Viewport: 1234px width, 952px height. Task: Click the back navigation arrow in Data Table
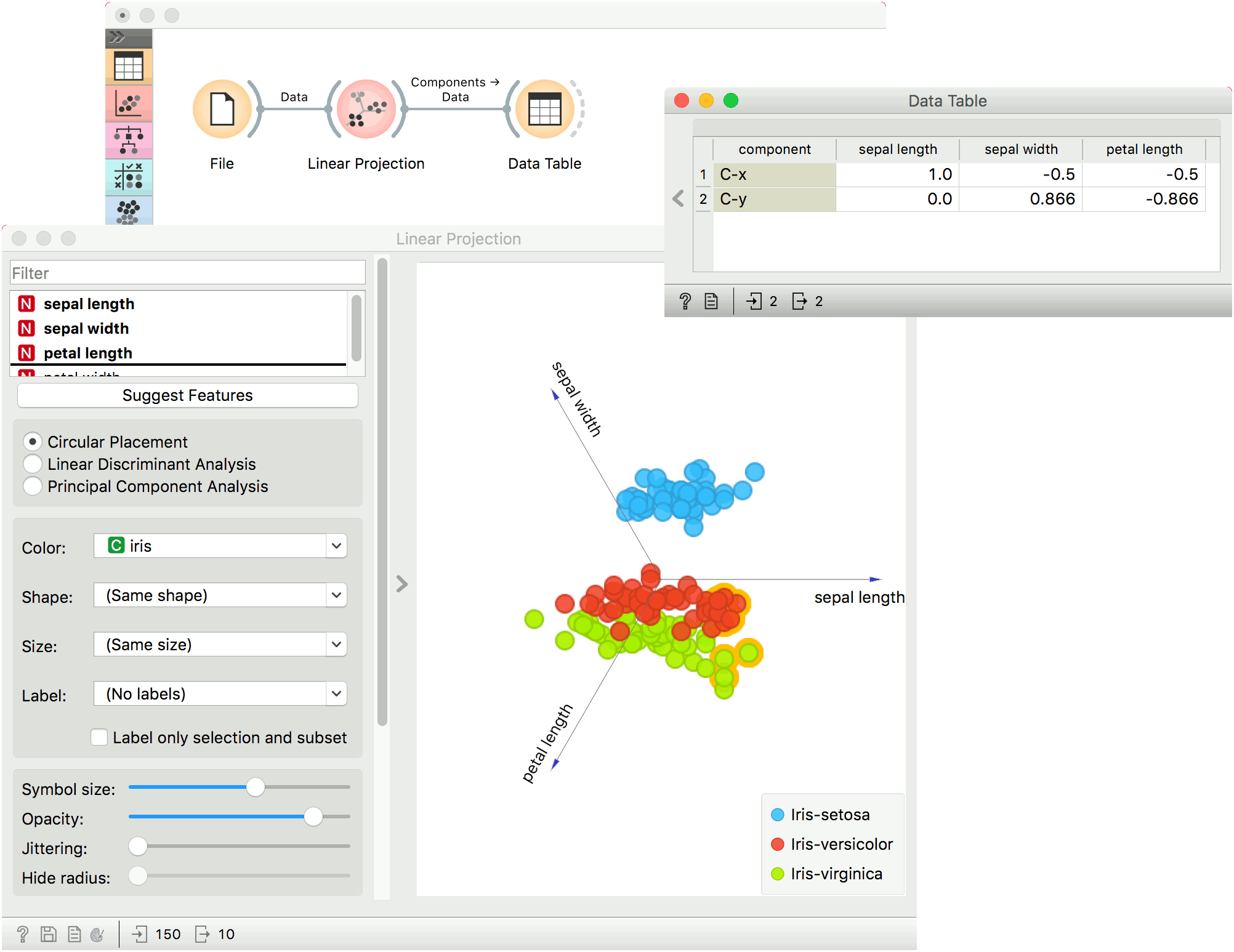678,198
